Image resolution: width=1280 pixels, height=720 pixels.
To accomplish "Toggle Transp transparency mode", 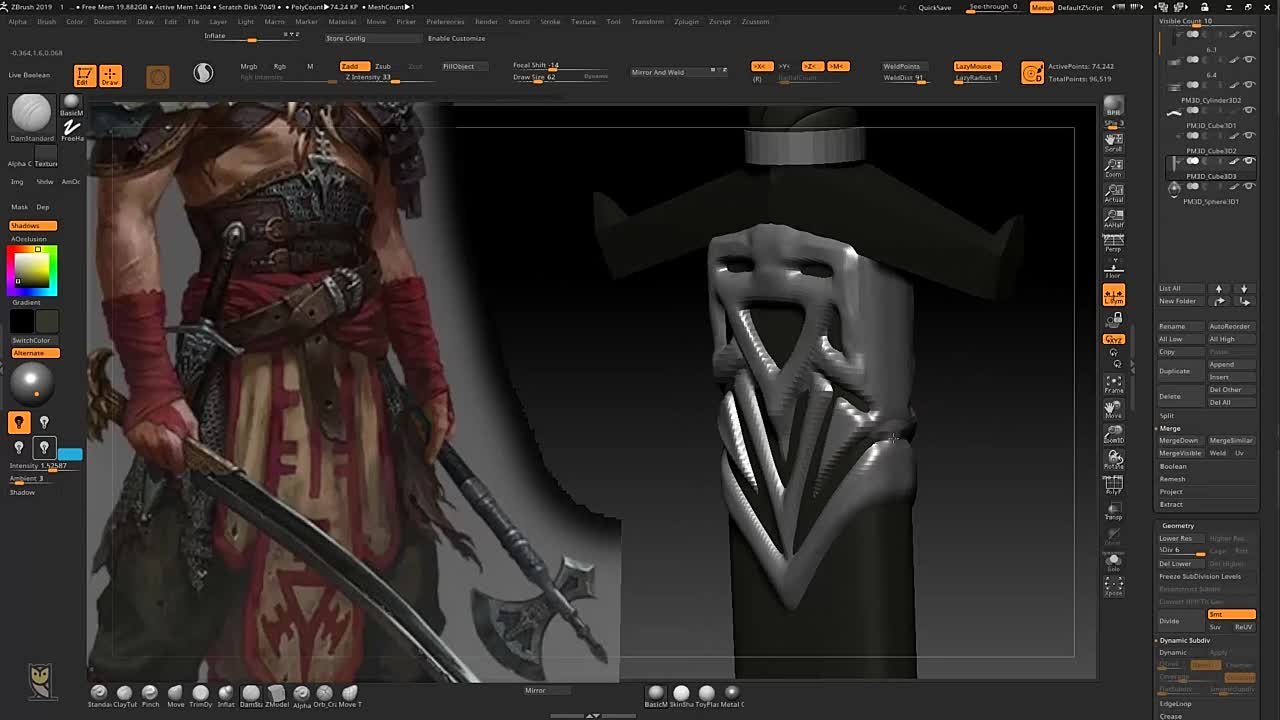I will point(1113,511).
